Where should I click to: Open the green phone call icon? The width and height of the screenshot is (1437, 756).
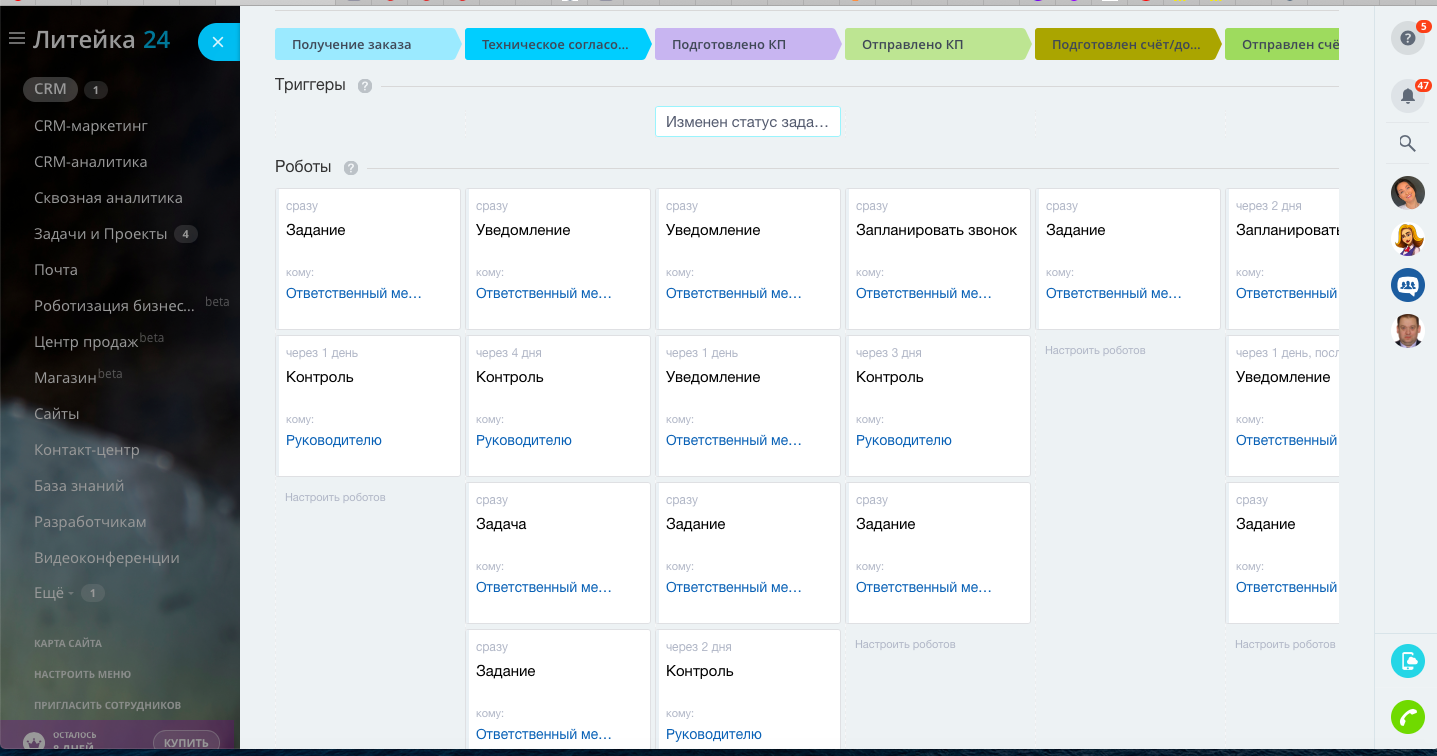tap(1407, 717)
